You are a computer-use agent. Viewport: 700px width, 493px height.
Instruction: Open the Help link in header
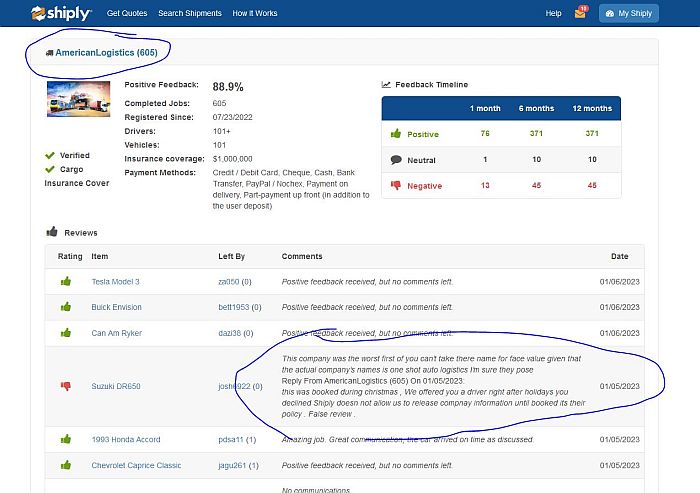pyautogui.click(x=553, y=13)
